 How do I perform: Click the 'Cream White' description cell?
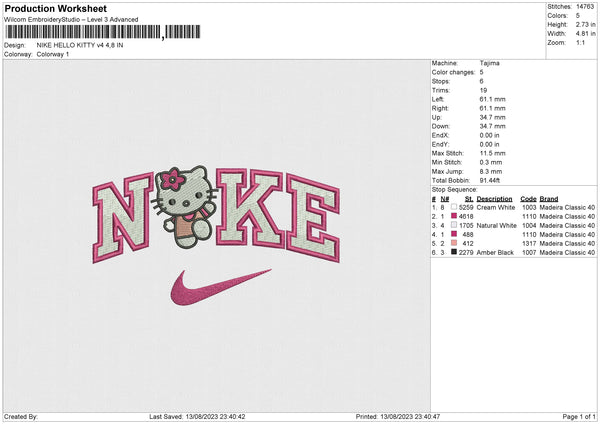pyautogui.click(x=496, y=207)
